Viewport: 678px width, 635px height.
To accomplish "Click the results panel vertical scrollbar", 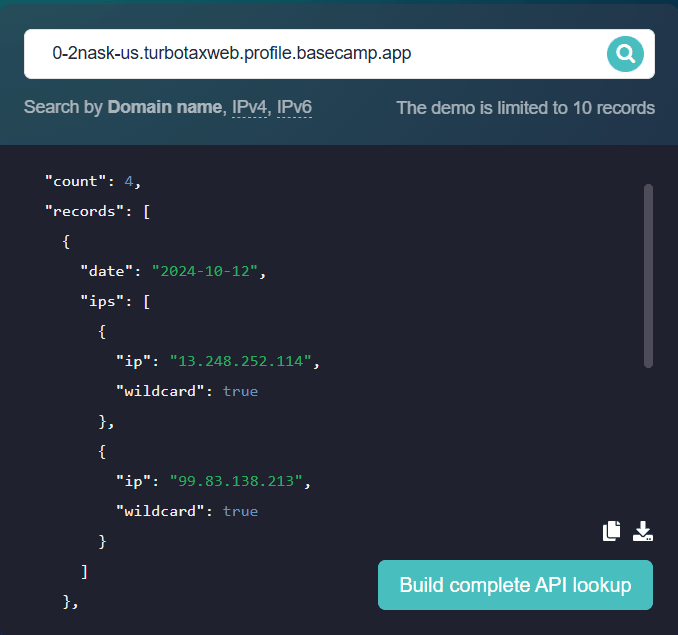I will click(x=648, y=276).
